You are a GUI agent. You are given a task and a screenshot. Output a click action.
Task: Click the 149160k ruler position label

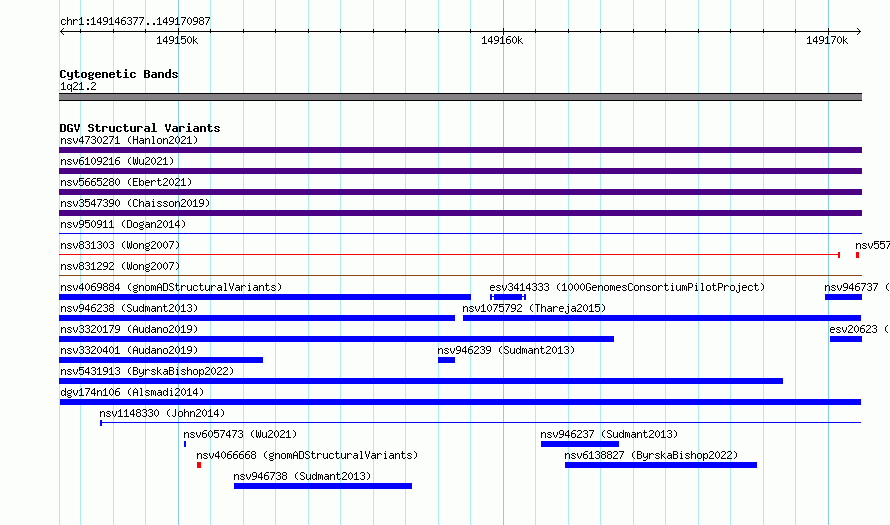[x=502, y=40]
